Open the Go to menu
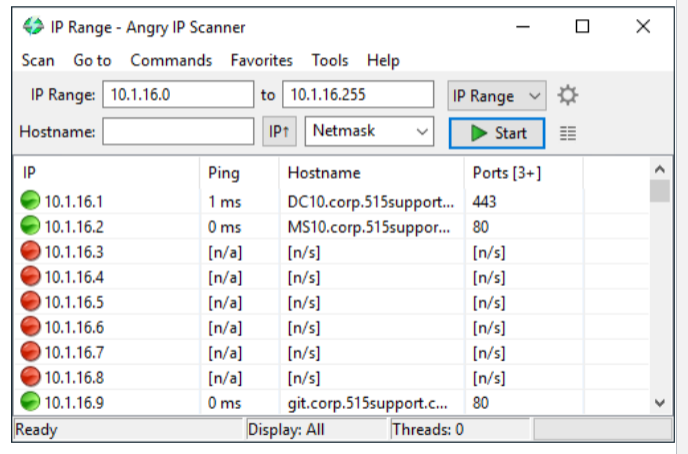 tap(92, 60)
